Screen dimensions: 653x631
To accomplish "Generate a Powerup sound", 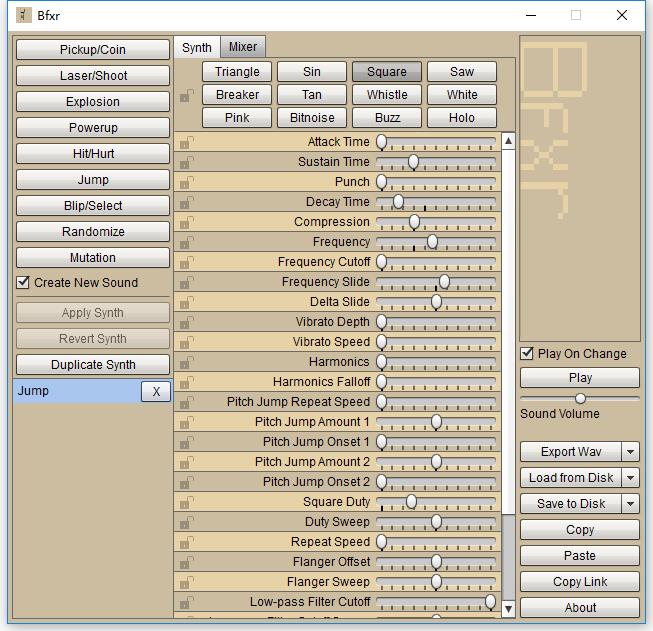I will [x=93, y=127].
